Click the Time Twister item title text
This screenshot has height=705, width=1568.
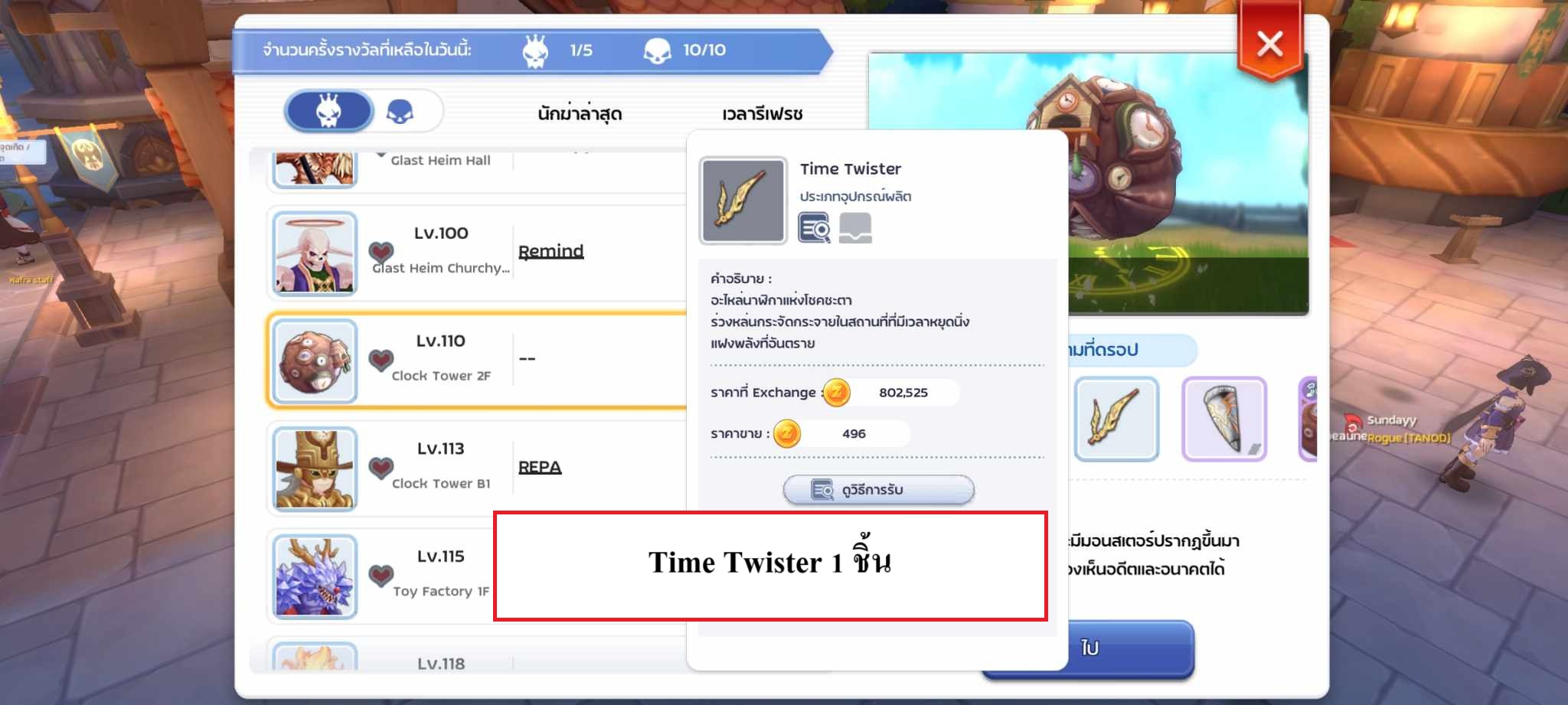pyautogui.click(x=851, y=169)
